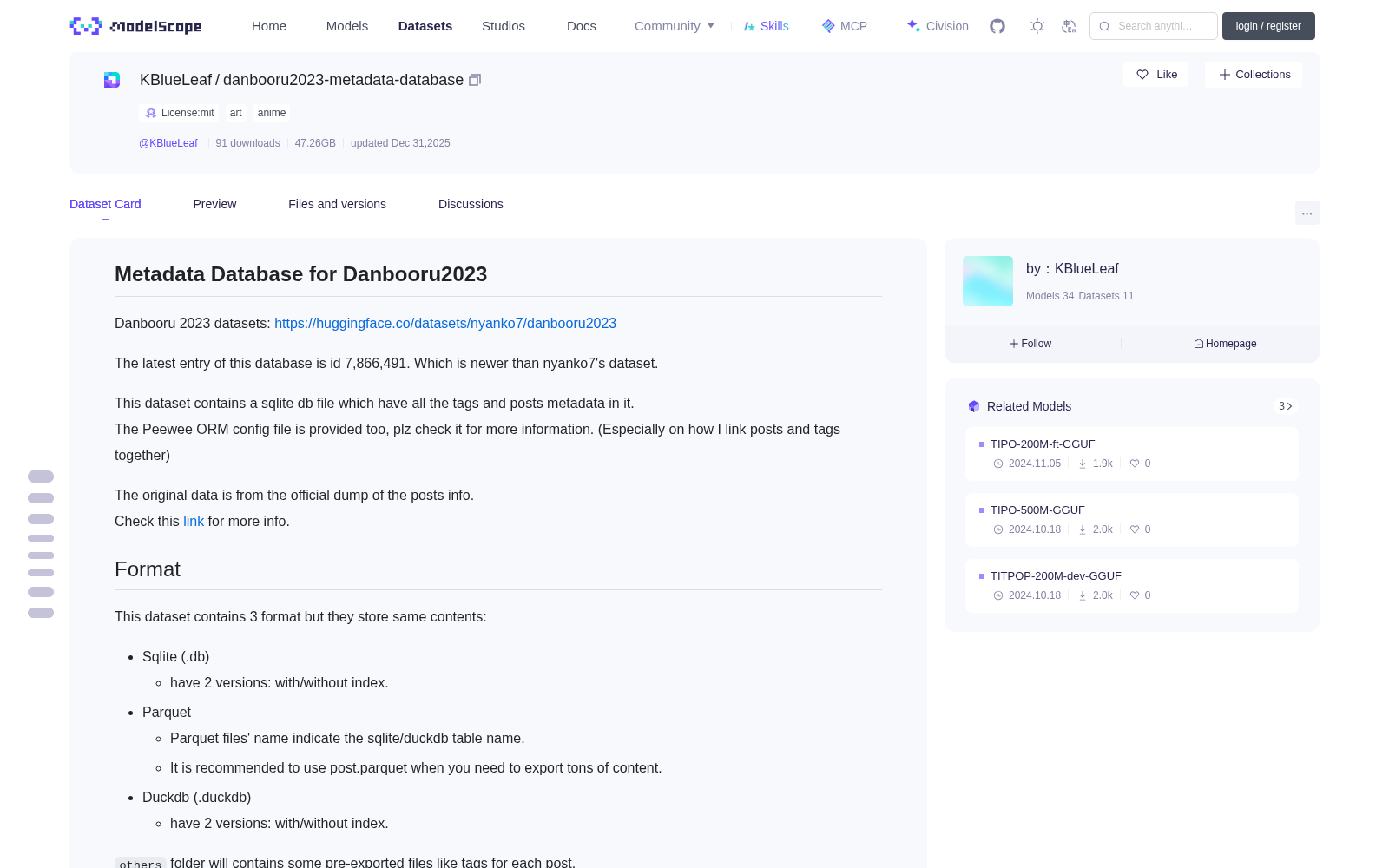1389x868 pixels.
Task: Select the Dataset Card tab
Action: tap(105, 204)
